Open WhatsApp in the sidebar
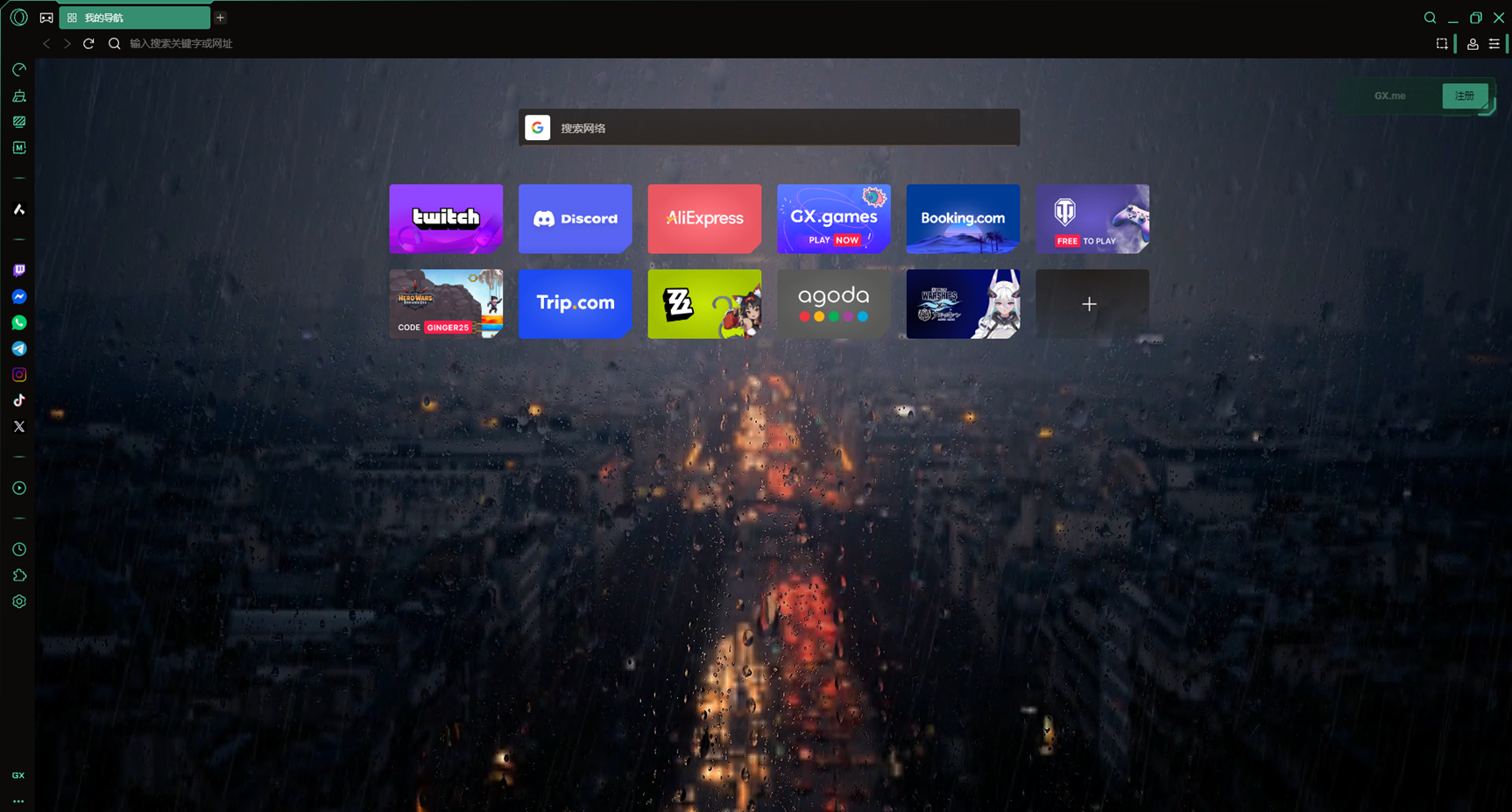The height and width of the screenshot is (812, 1512). [19, 322]
